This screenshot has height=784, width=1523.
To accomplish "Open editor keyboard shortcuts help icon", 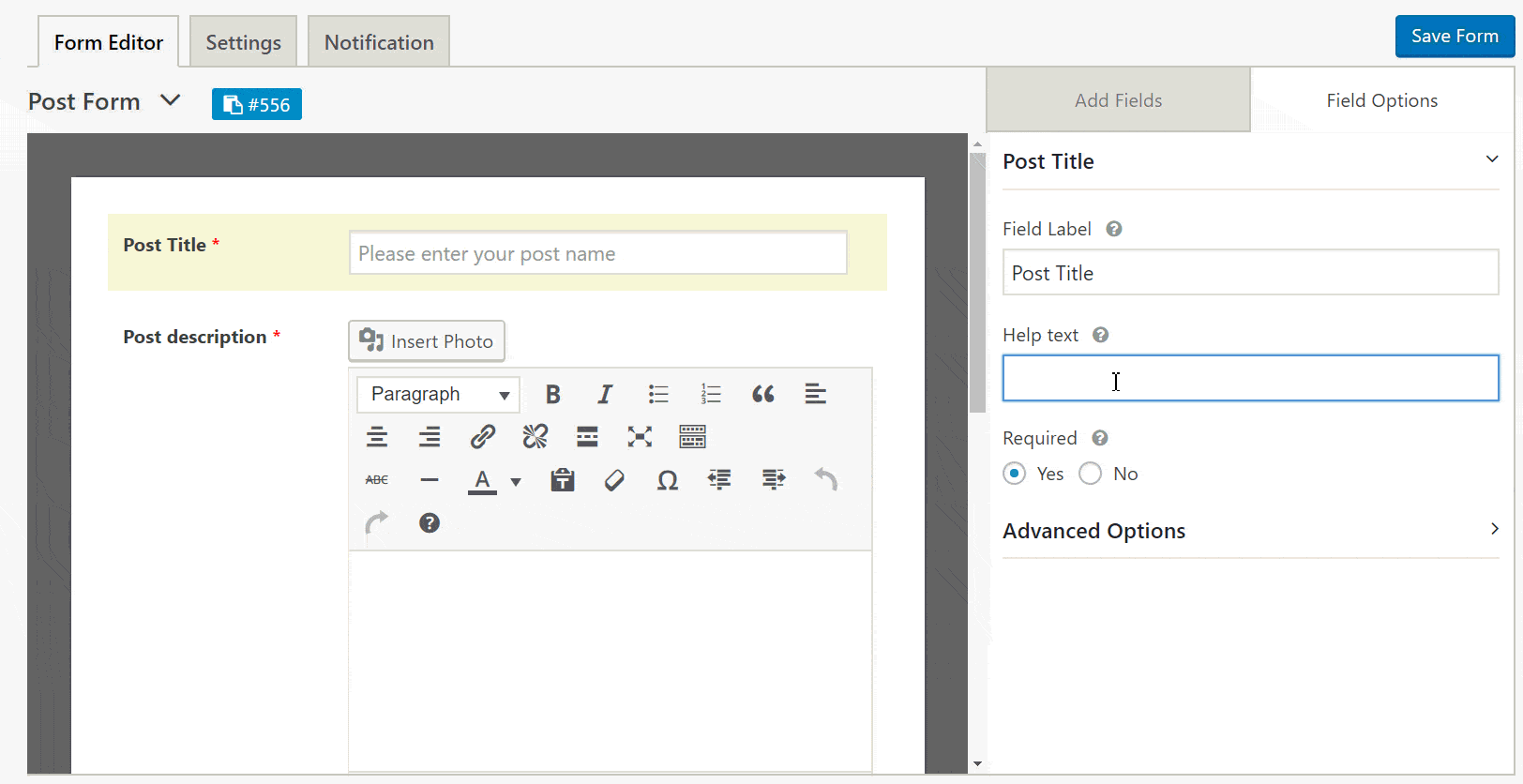I will tap(430, 523).
